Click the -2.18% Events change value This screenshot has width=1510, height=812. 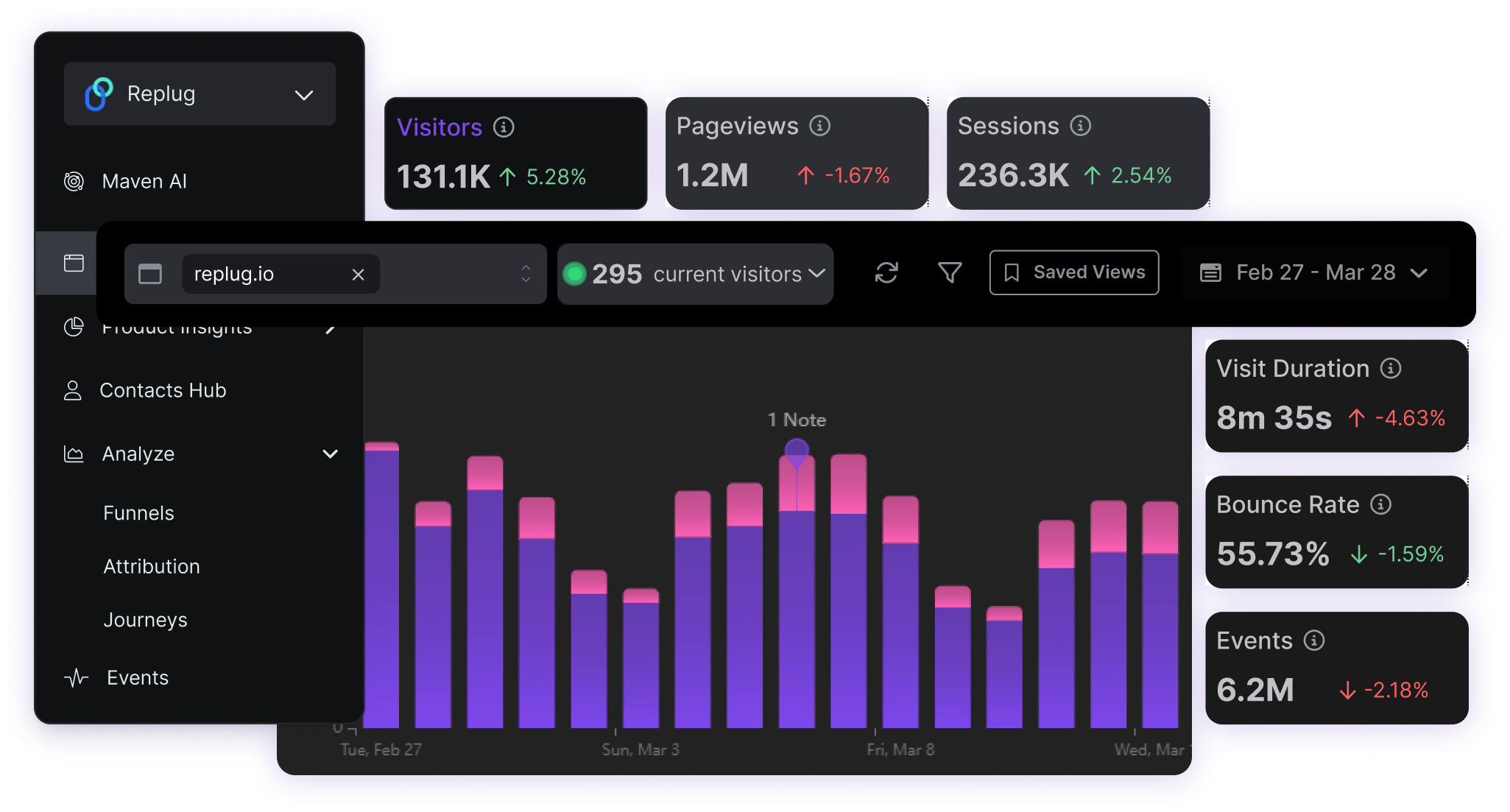tap(1396, 691)
